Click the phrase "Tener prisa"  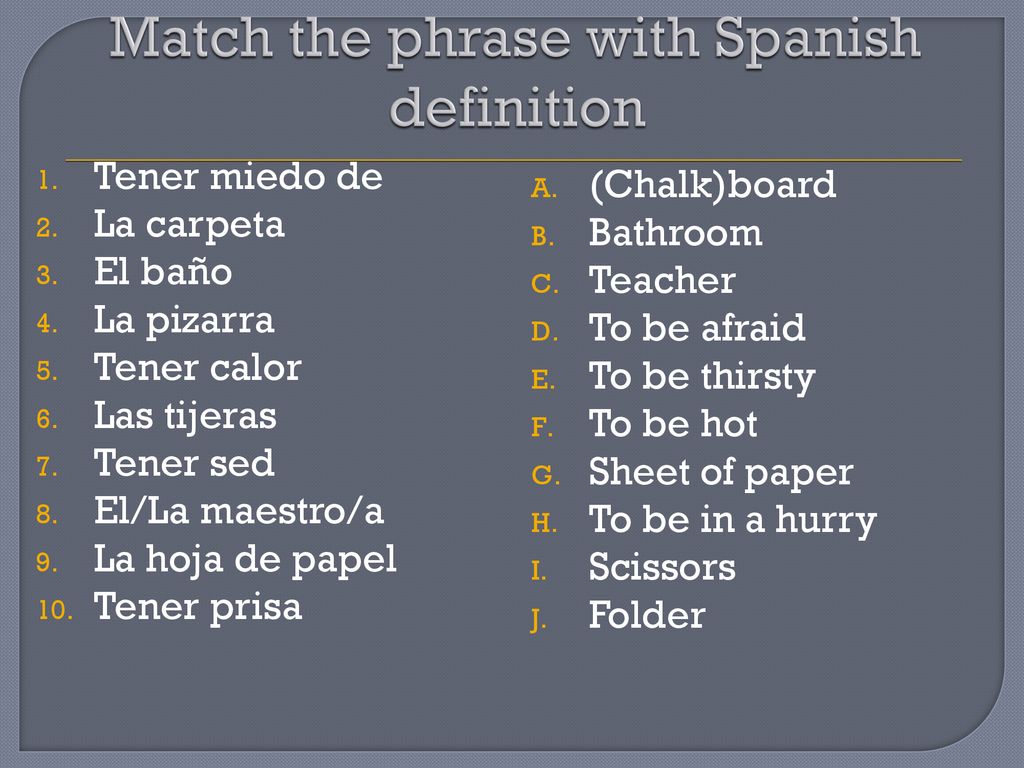(x=198, y=608)
